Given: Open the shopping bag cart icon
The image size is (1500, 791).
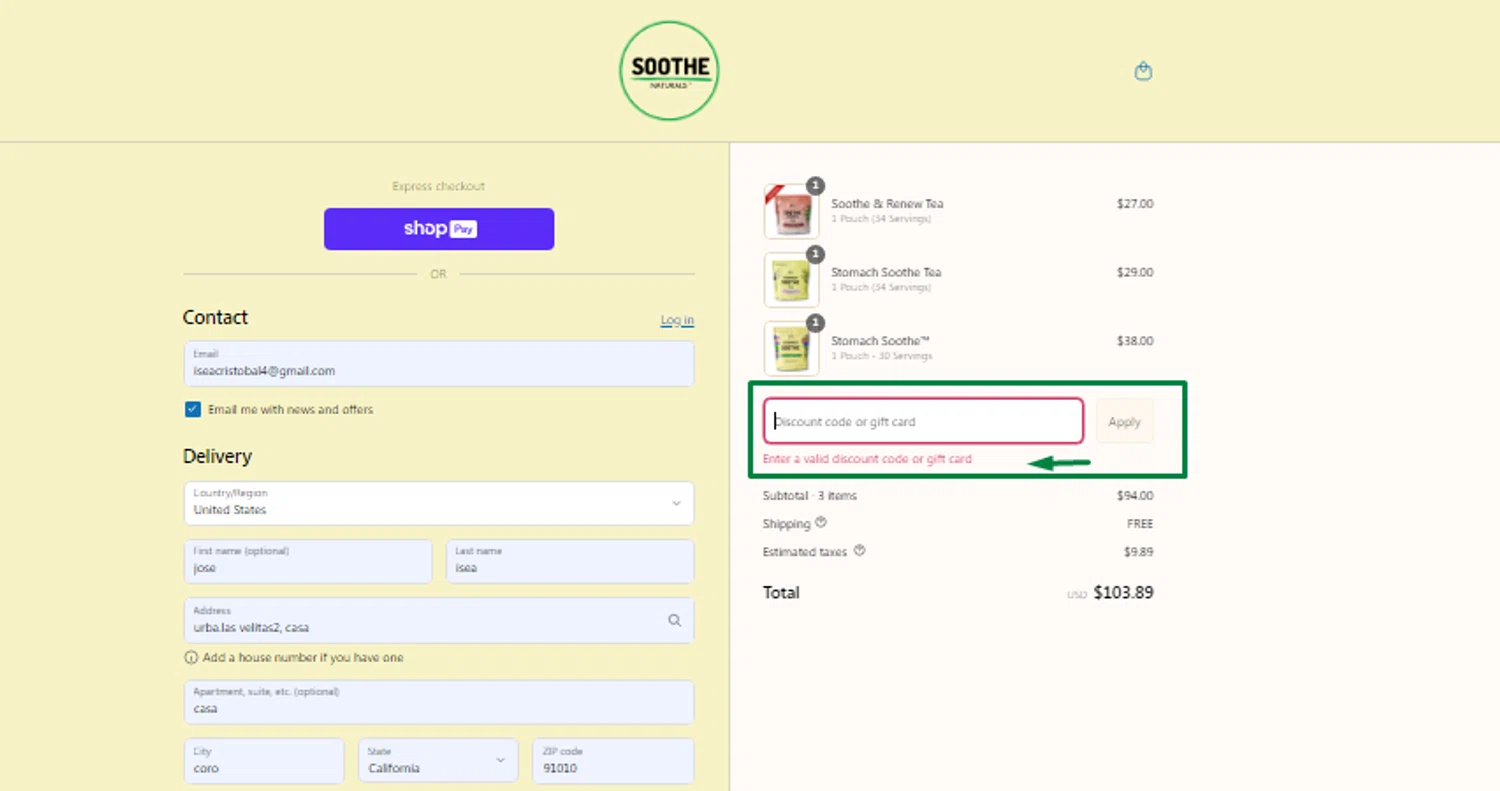Looking at the screenshot, I should pos(1143,71).
